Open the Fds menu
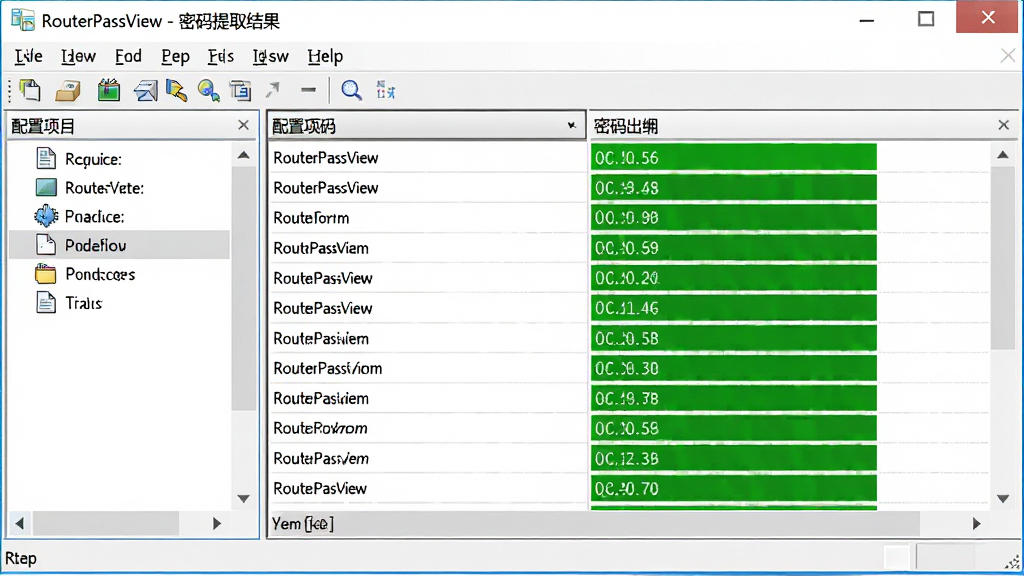 tap(221, 56)
